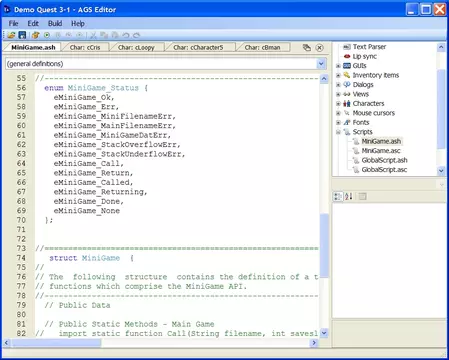Switch to the Char: cBman tab
Screen dimensions: 449x360
coord(262,47)
